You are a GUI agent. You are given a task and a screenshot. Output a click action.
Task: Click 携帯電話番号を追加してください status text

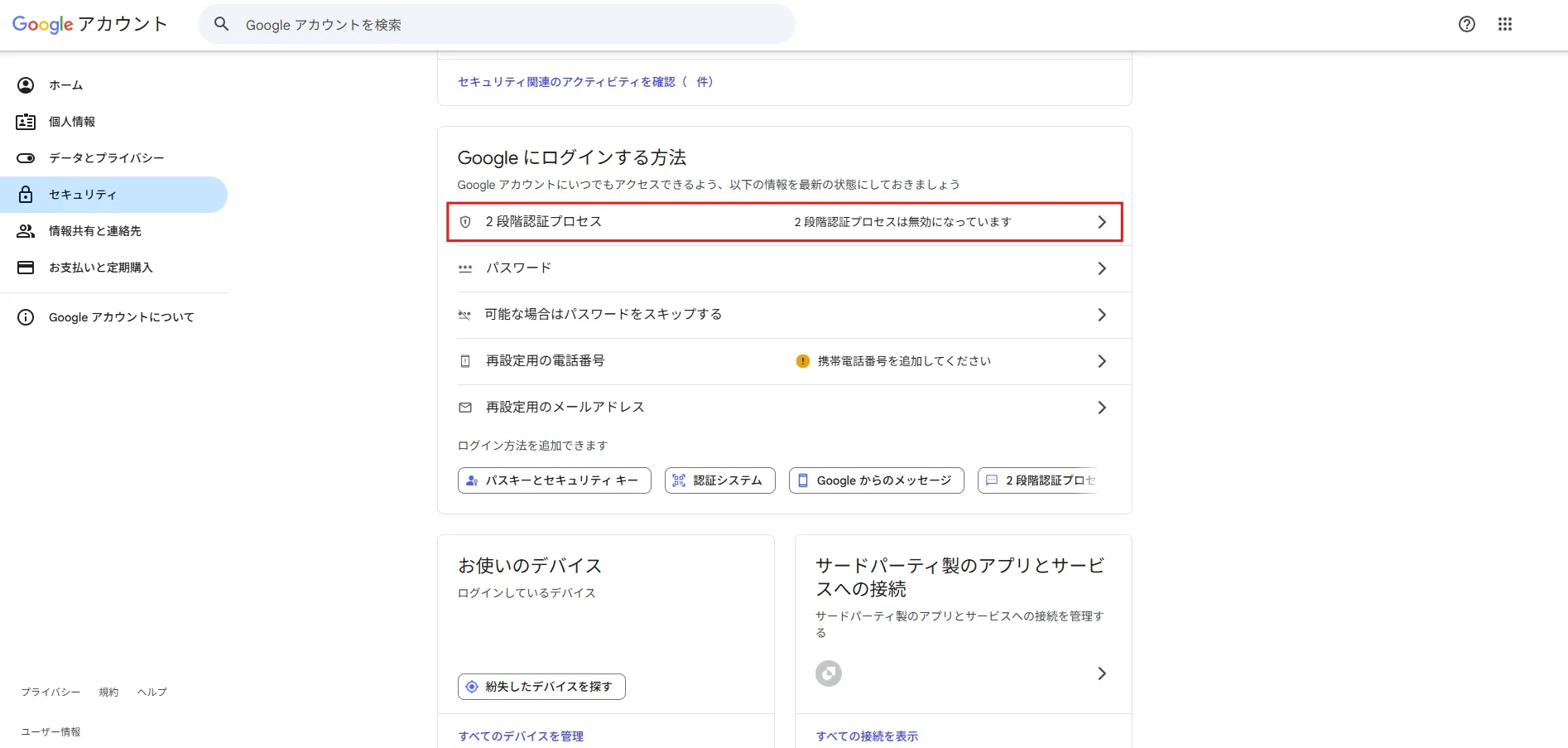[904, 361]
